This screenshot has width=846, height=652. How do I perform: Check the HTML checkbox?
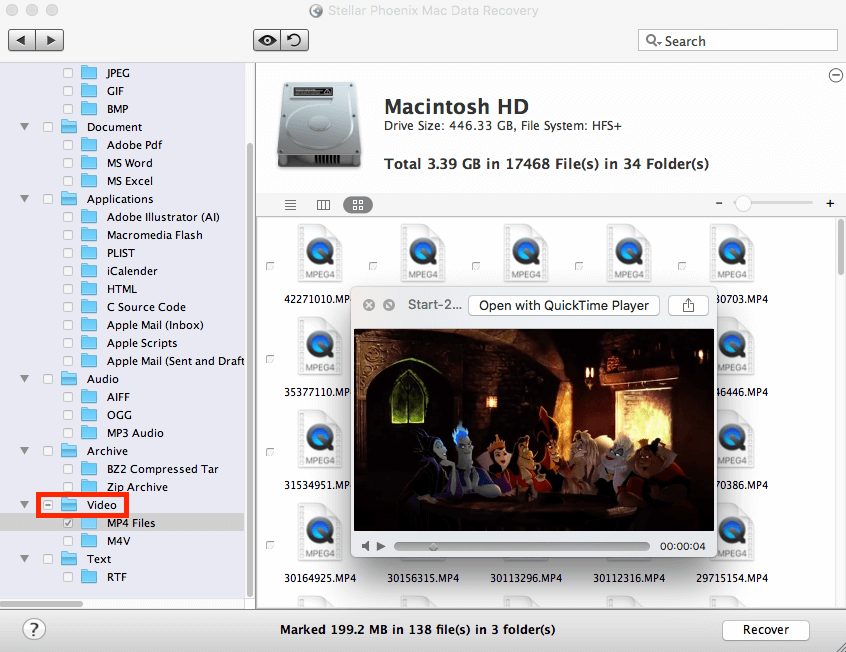click(x=68, y=289)
